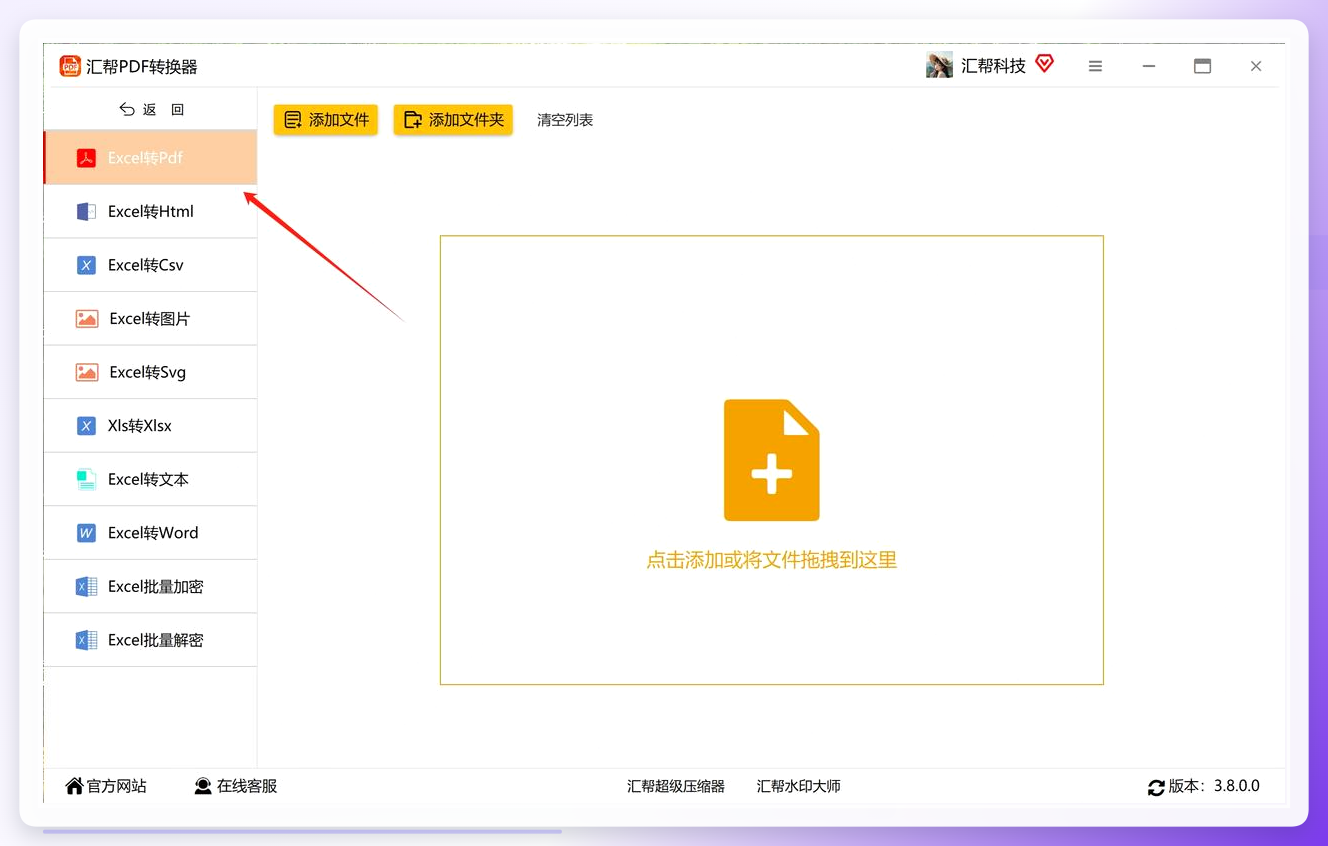This screenshot has height=846, width=1328.
Task: Click the 添加文件 button
Action: click(x=326, y=120)
